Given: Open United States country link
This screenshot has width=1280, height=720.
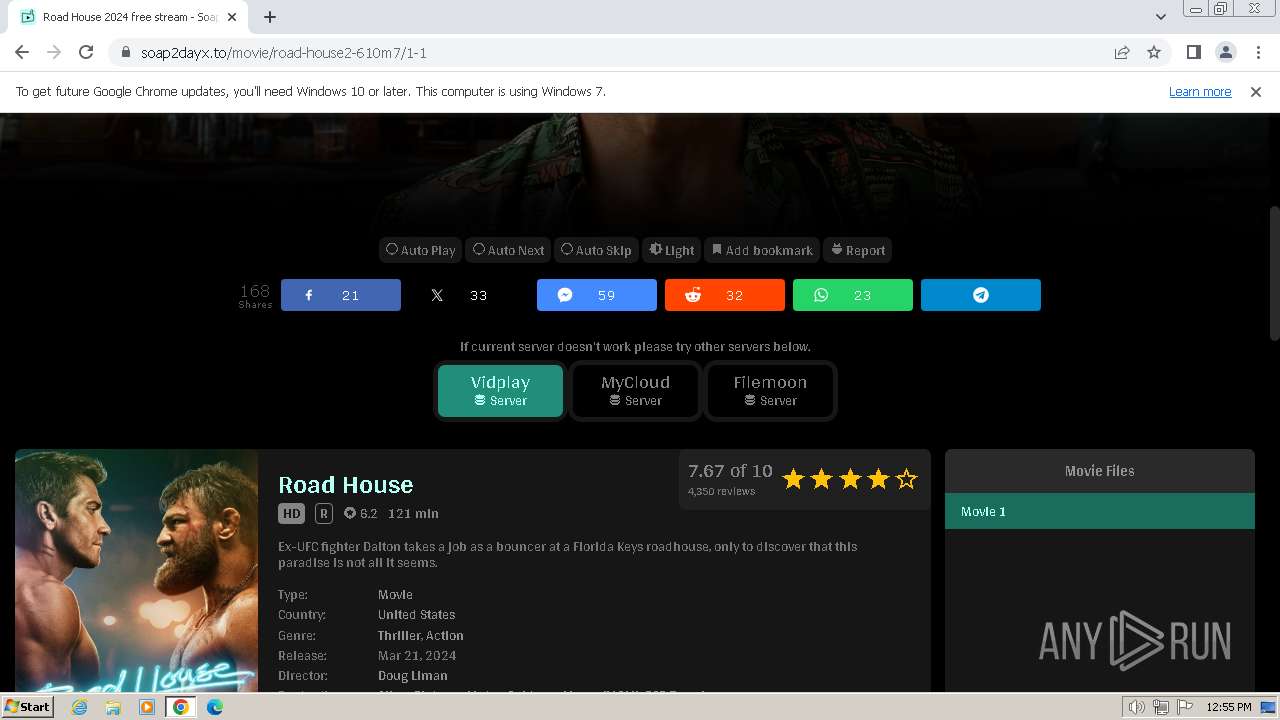Looking at the screenshot, I should (416, 615).
